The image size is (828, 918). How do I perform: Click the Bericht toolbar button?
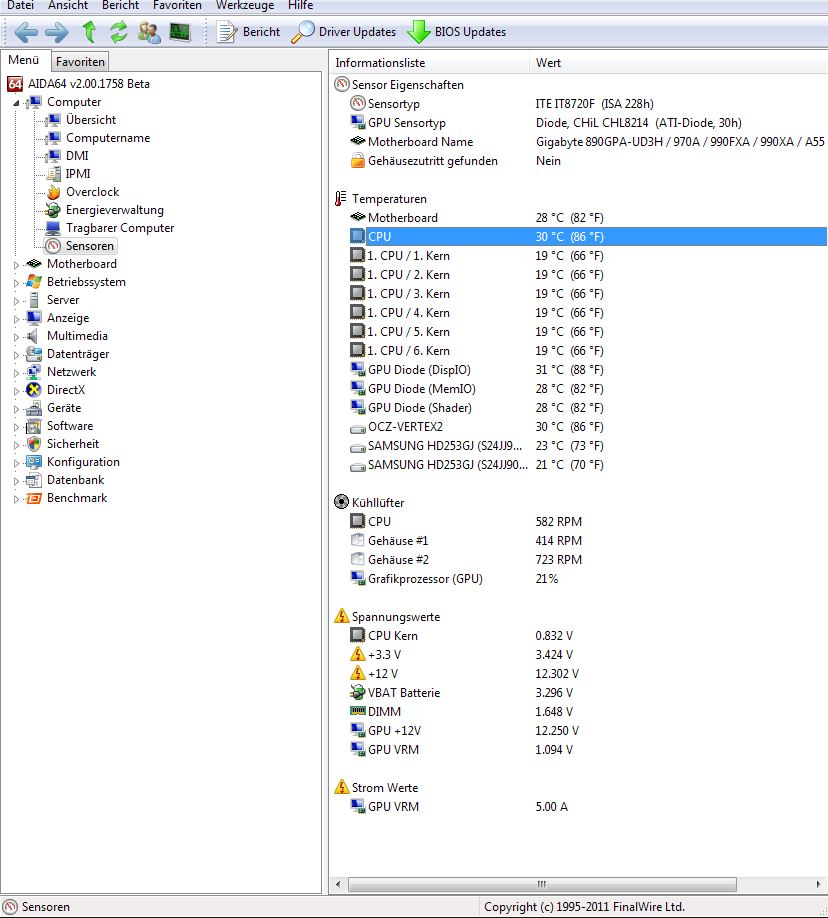click(x=248, y=32)
